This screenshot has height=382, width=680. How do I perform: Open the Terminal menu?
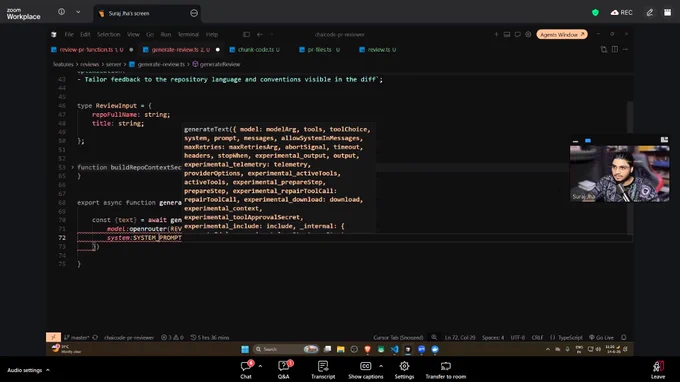pyautogui.click(x=188, y=34)
